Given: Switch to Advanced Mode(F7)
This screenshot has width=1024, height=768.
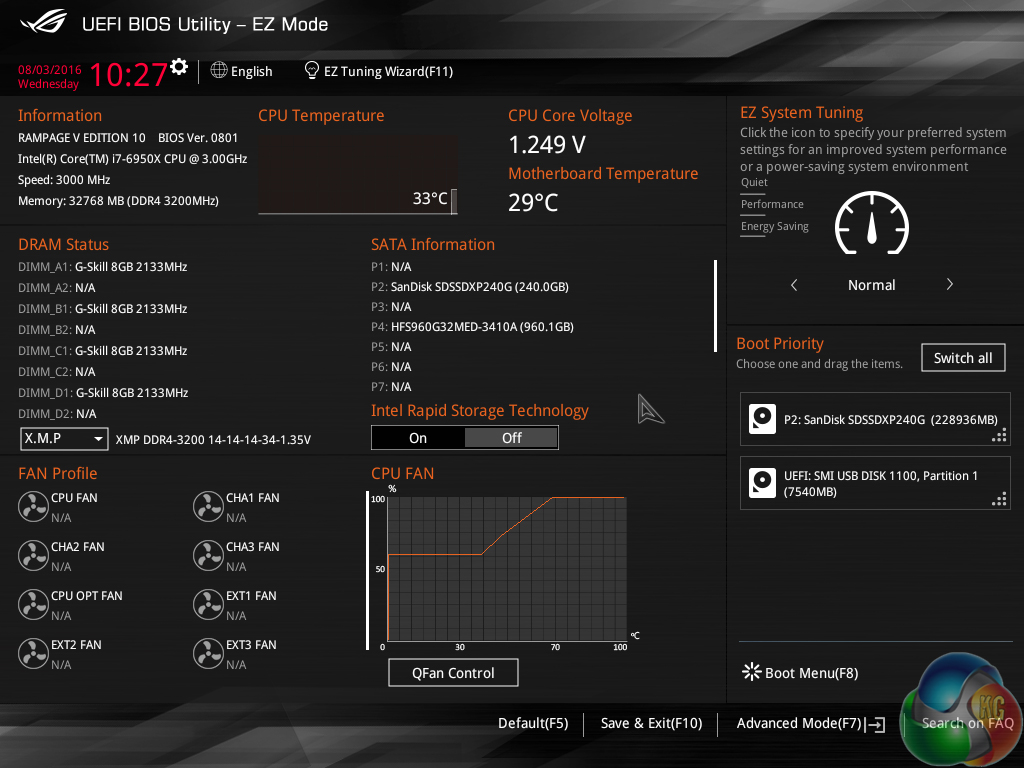Looking at the screenshot, I should 799,724.
